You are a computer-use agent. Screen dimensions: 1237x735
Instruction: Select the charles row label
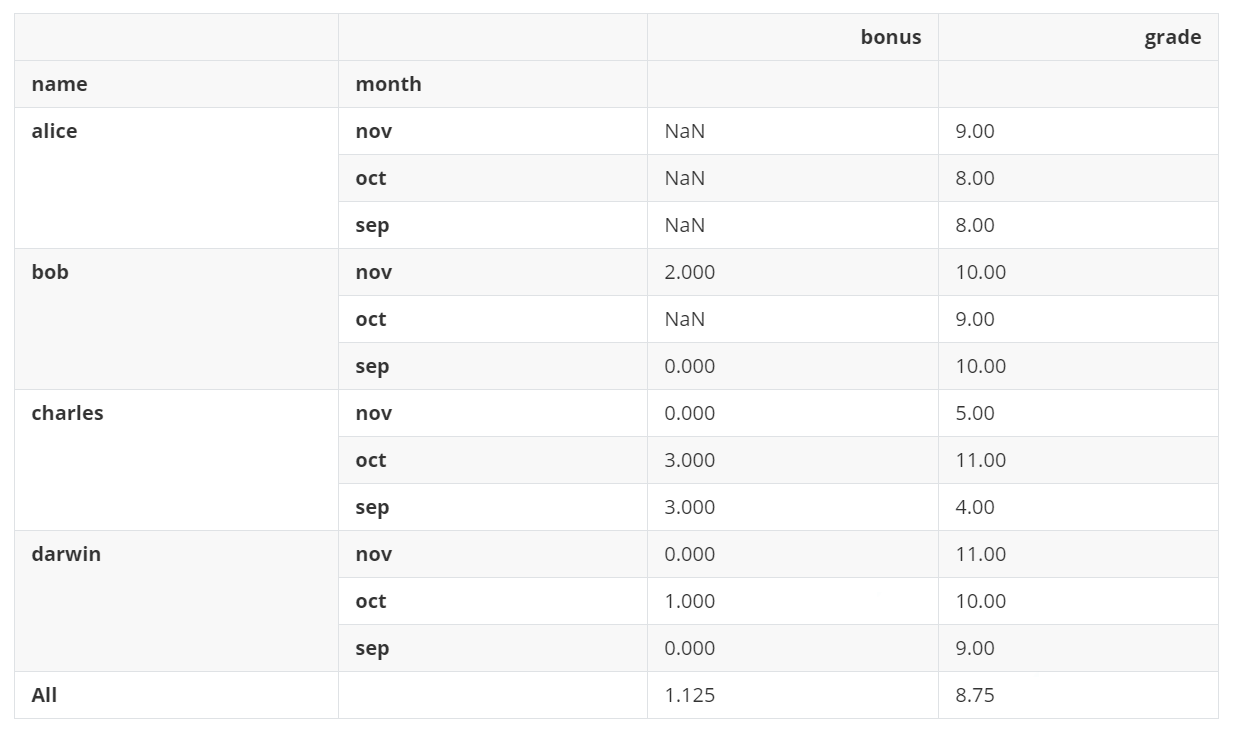point(67,414)
